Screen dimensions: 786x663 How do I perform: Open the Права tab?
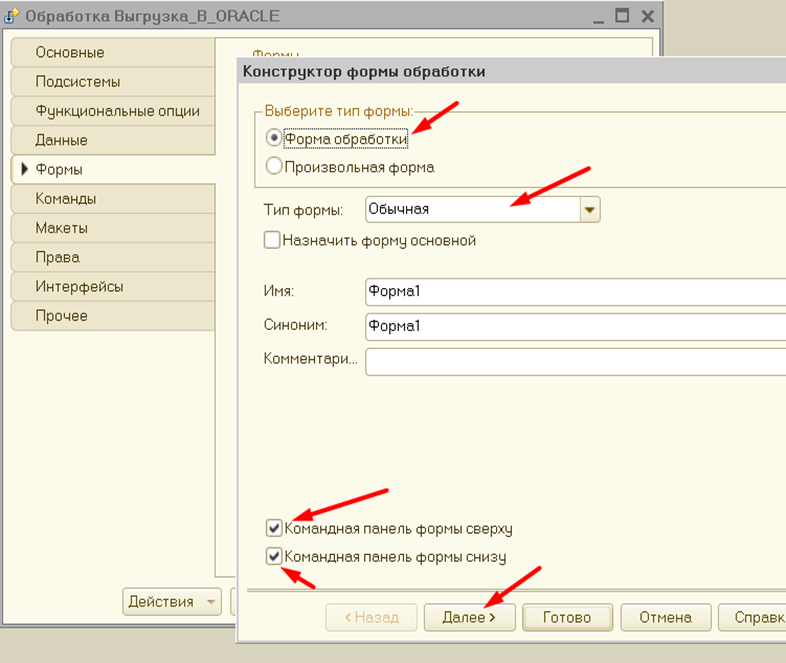click(113, 257)
